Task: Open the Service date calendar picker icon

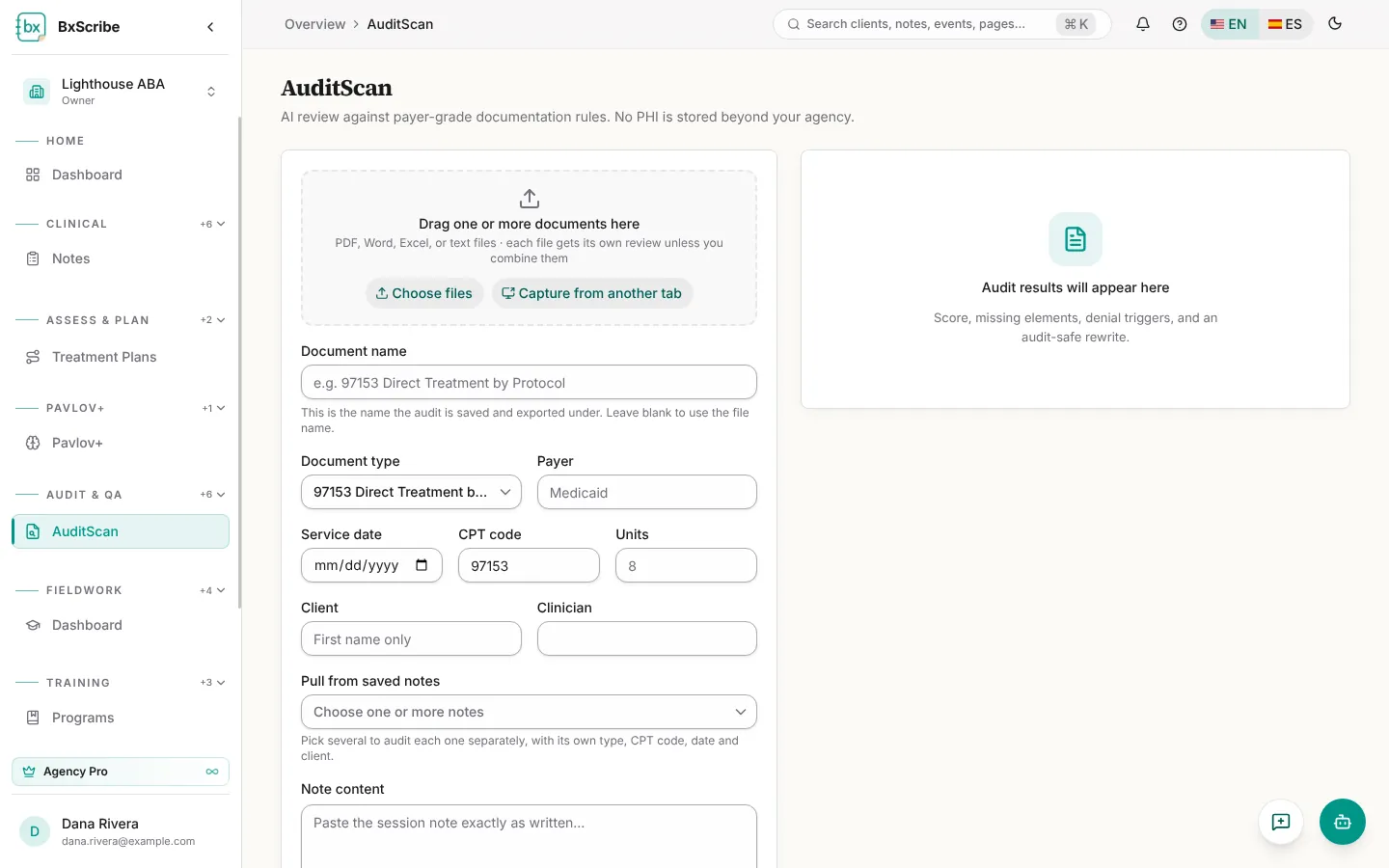Action: 422,565
